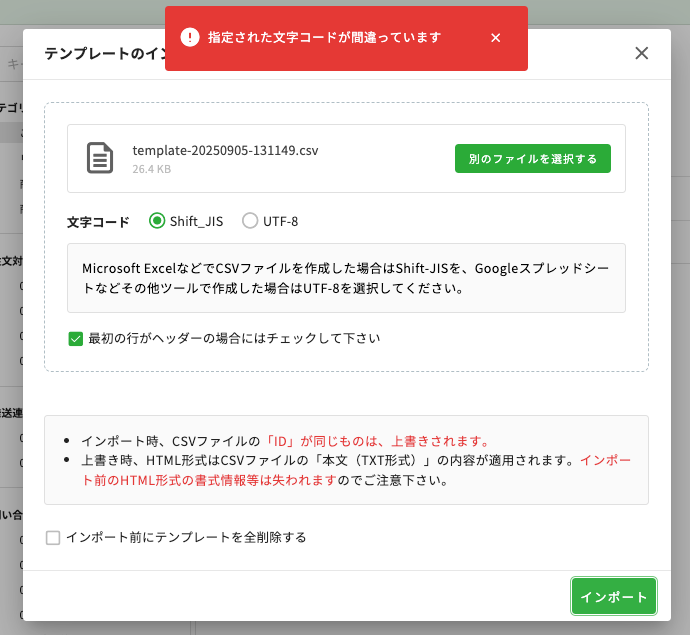Click the exclamation icon in error toast
This screenshot has height=635, width=690.
pos(189,37)
